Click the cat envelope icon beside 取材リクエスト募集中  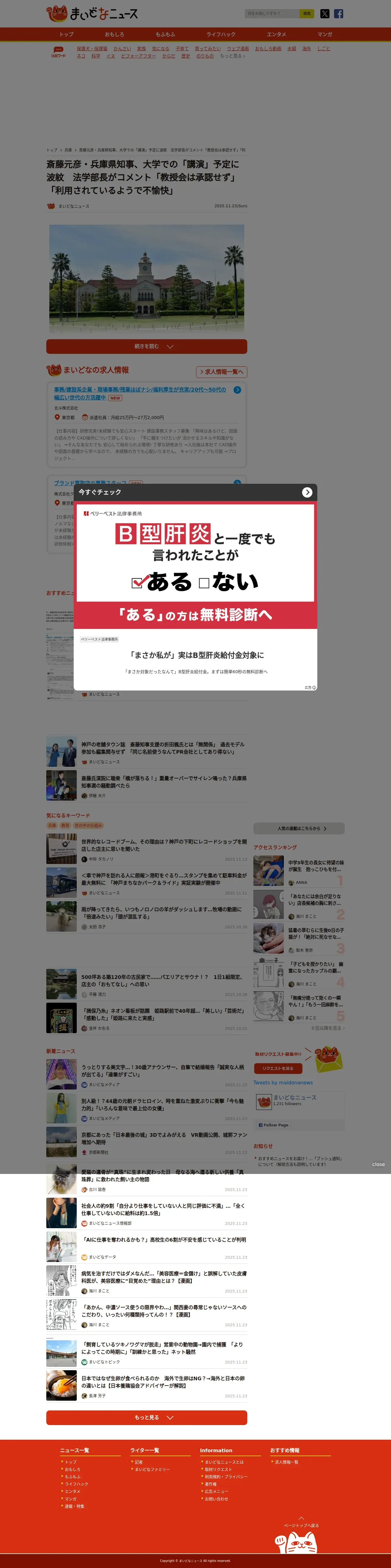[x=329, y=1060]
